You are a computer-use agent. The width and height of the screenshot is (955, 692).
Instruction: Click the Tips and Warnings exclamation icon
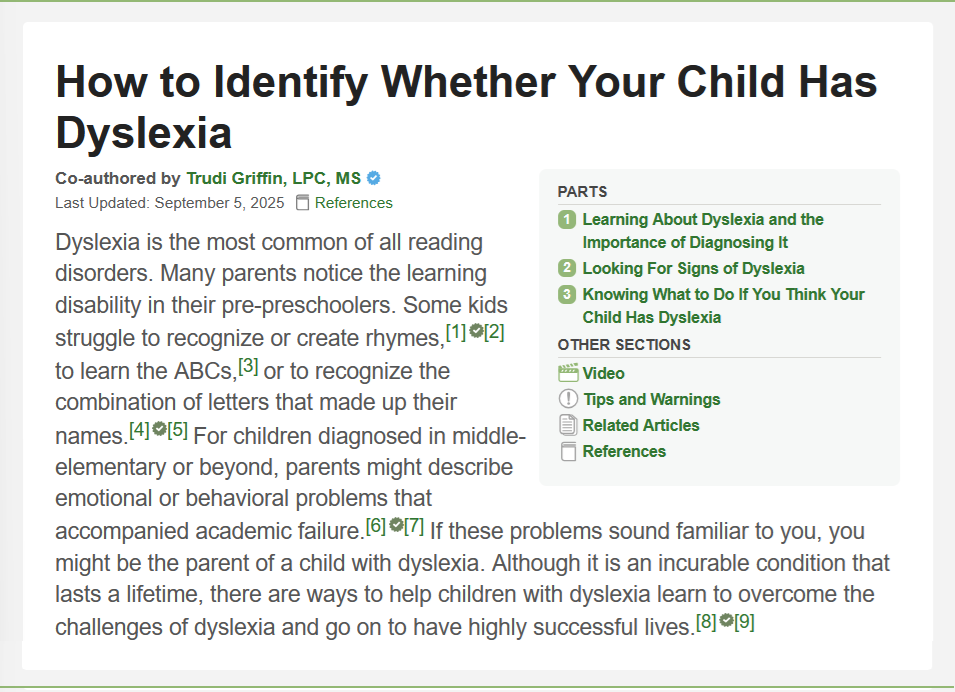tap(568, 399)
